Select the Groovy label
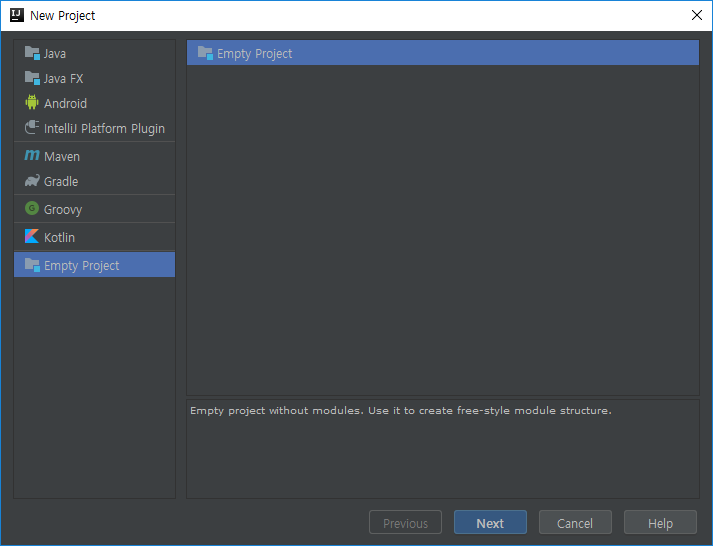The height and width of the screenshot is (546, 713). click(x=63, y=210)
